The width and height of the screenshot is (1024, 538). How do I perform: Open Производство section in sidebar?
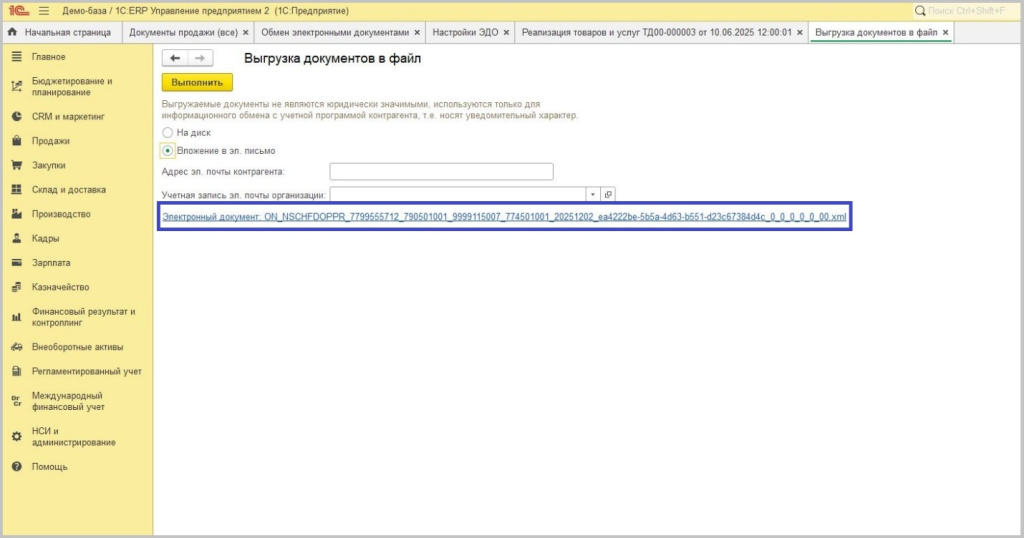pos(61,214)
